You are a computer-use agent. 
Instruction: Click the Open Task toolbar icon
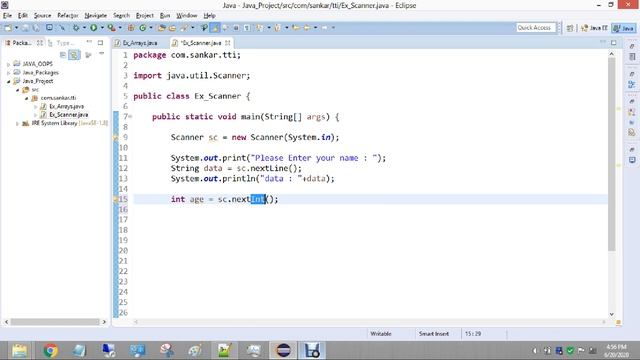[173, 28]
